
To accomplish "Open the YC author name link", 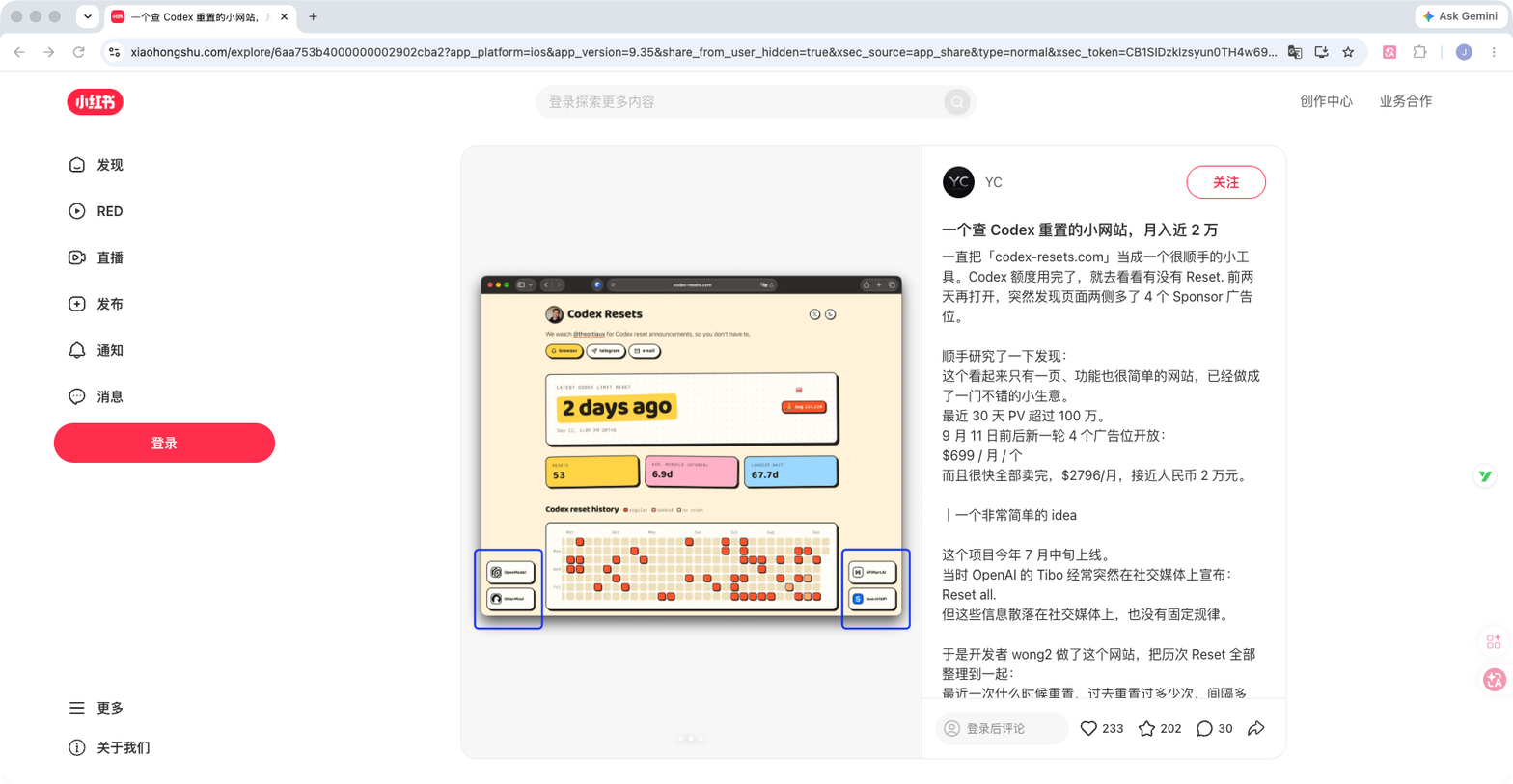I will tap(993, 182).
